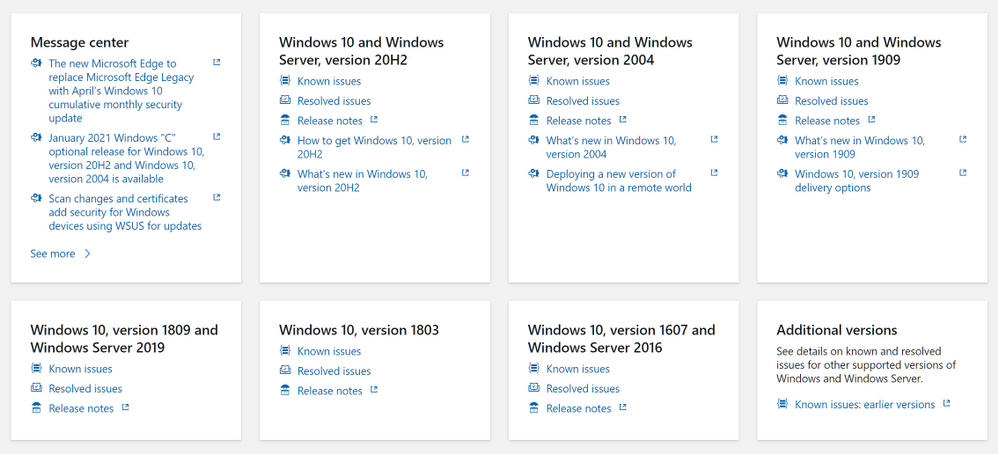Click See more in Message center

(x=53, y=253)
